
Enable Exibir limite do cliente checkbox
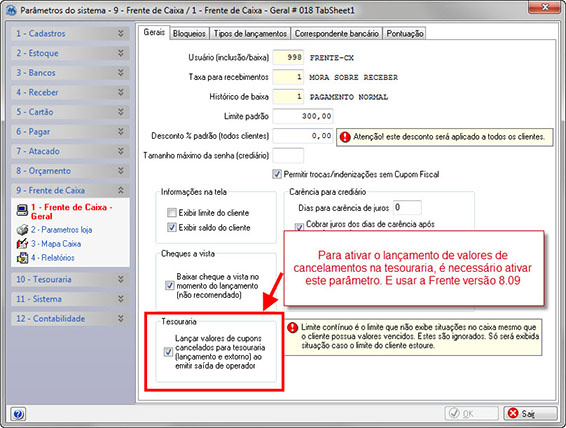(171, 213)
